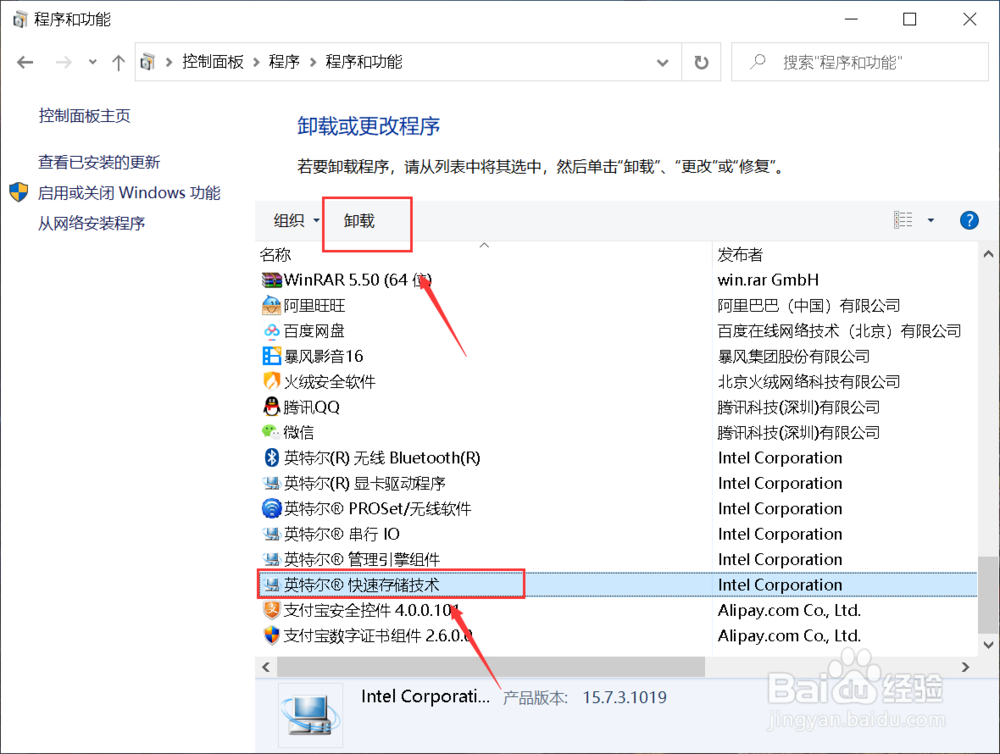Expand the breadcrumb arrow after 程序
Image resolution: width=1000 pixels, height=754 pixels.
(x=313, y=62)
